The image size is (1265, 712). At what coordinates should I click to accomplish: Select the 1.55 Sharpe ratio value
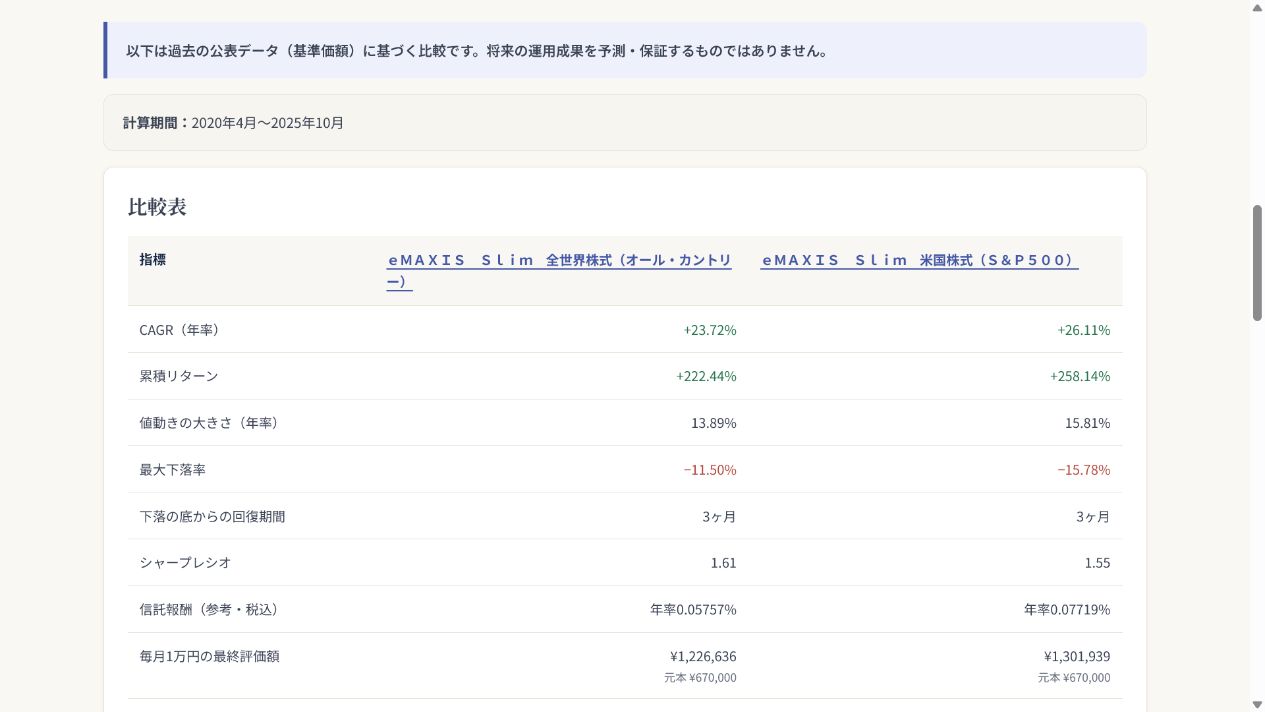click(1098, 563)
